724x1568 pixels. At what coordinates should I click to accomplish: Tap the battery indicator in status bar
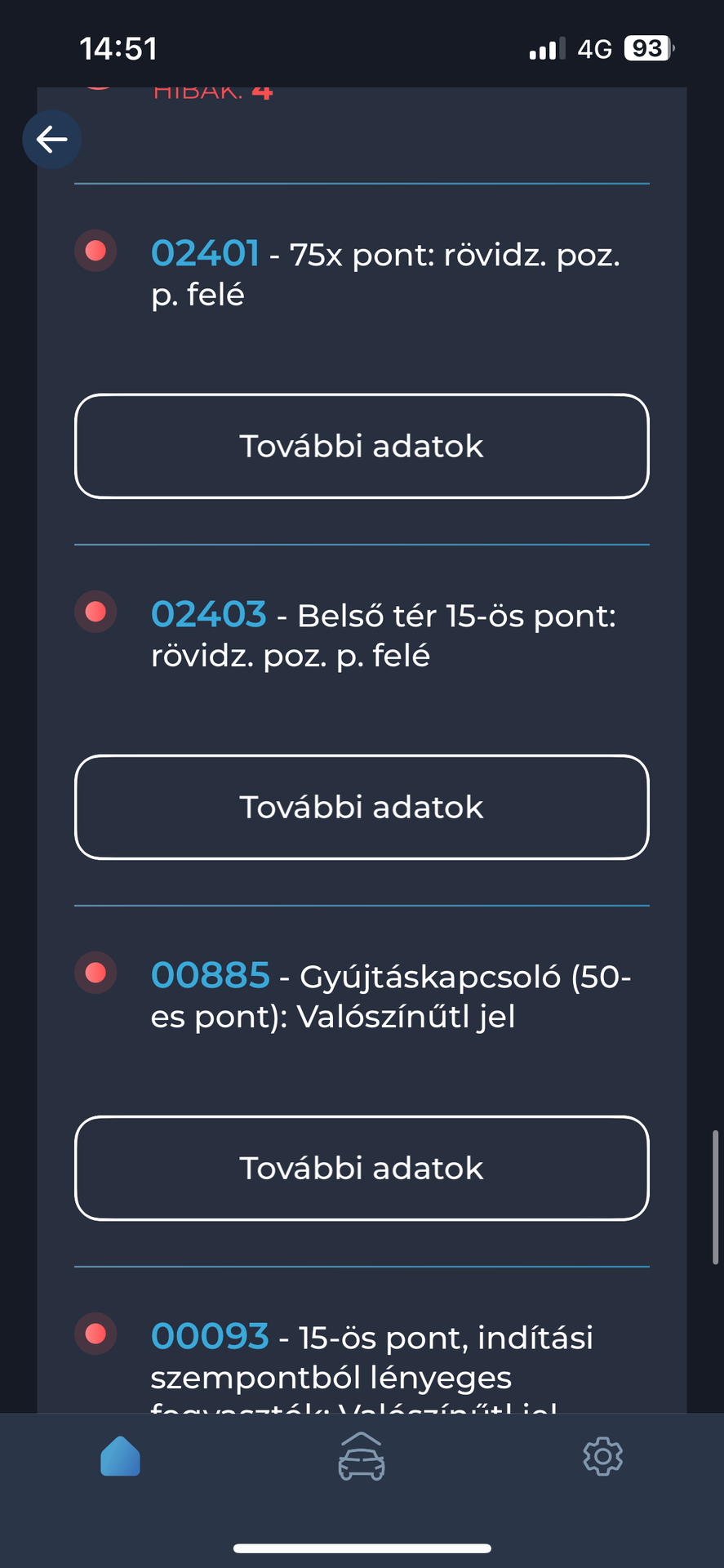(649, 49)
